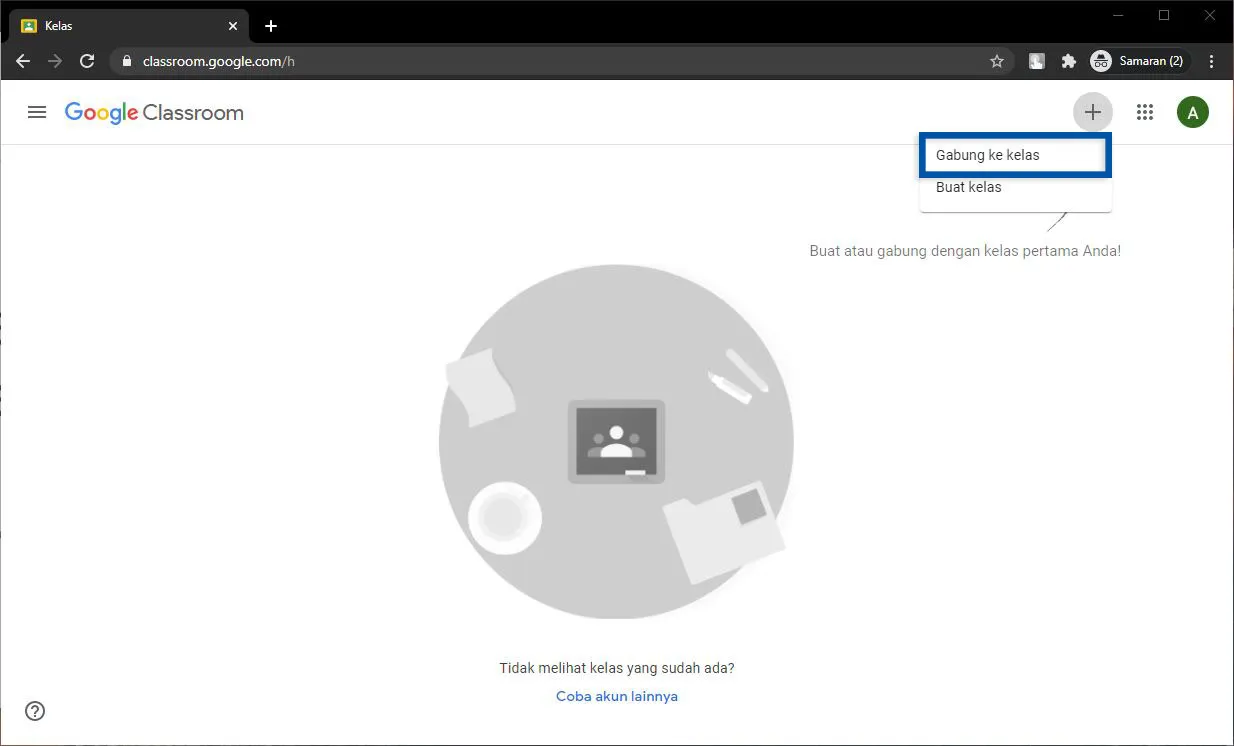Click the site security padlock icon

click(x=126, y=61)
